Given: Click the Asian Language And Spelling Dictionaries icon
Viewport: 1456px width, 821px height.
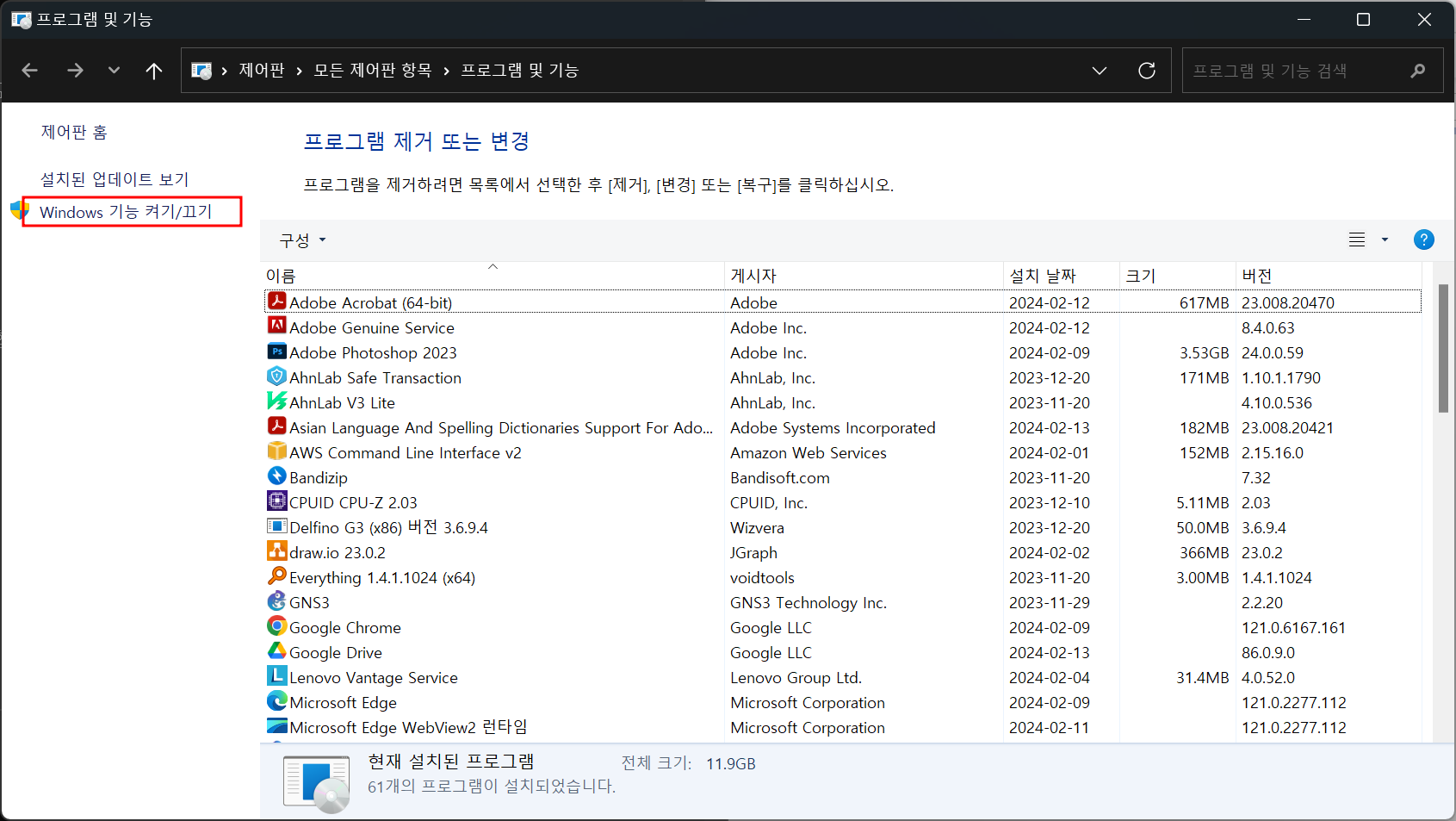Looking at the screenshot, I should point(276,426).
